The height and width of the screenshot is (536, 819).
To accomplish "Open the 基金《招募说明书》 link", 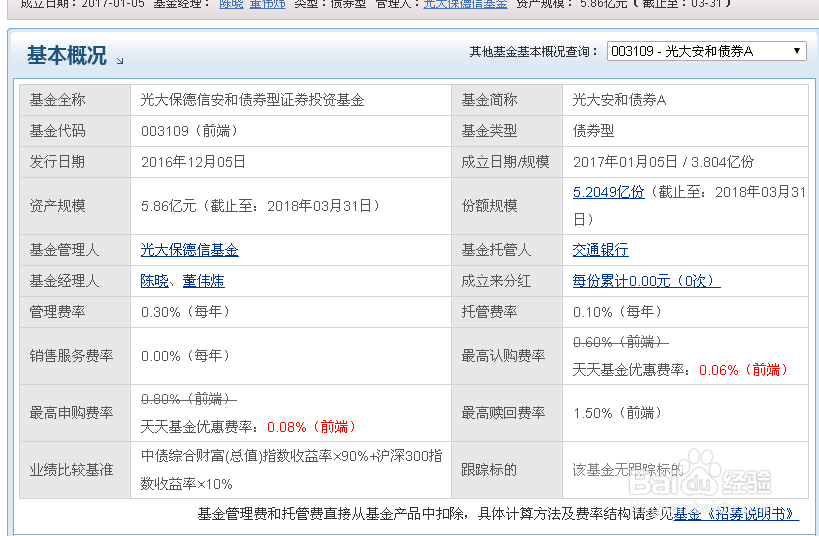I will coord(736,514).
